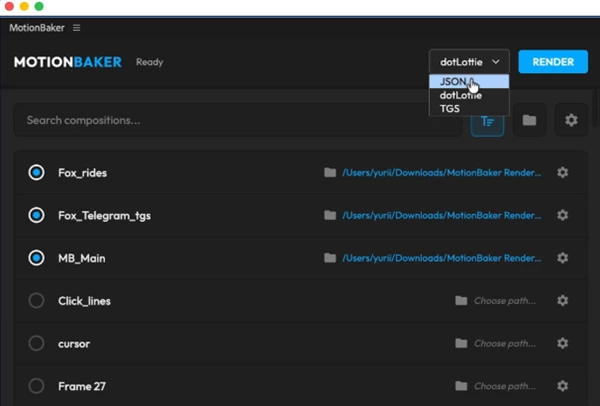Click folder icon in Click_lines row
600x406 pixels.
[x=461, y=301]
